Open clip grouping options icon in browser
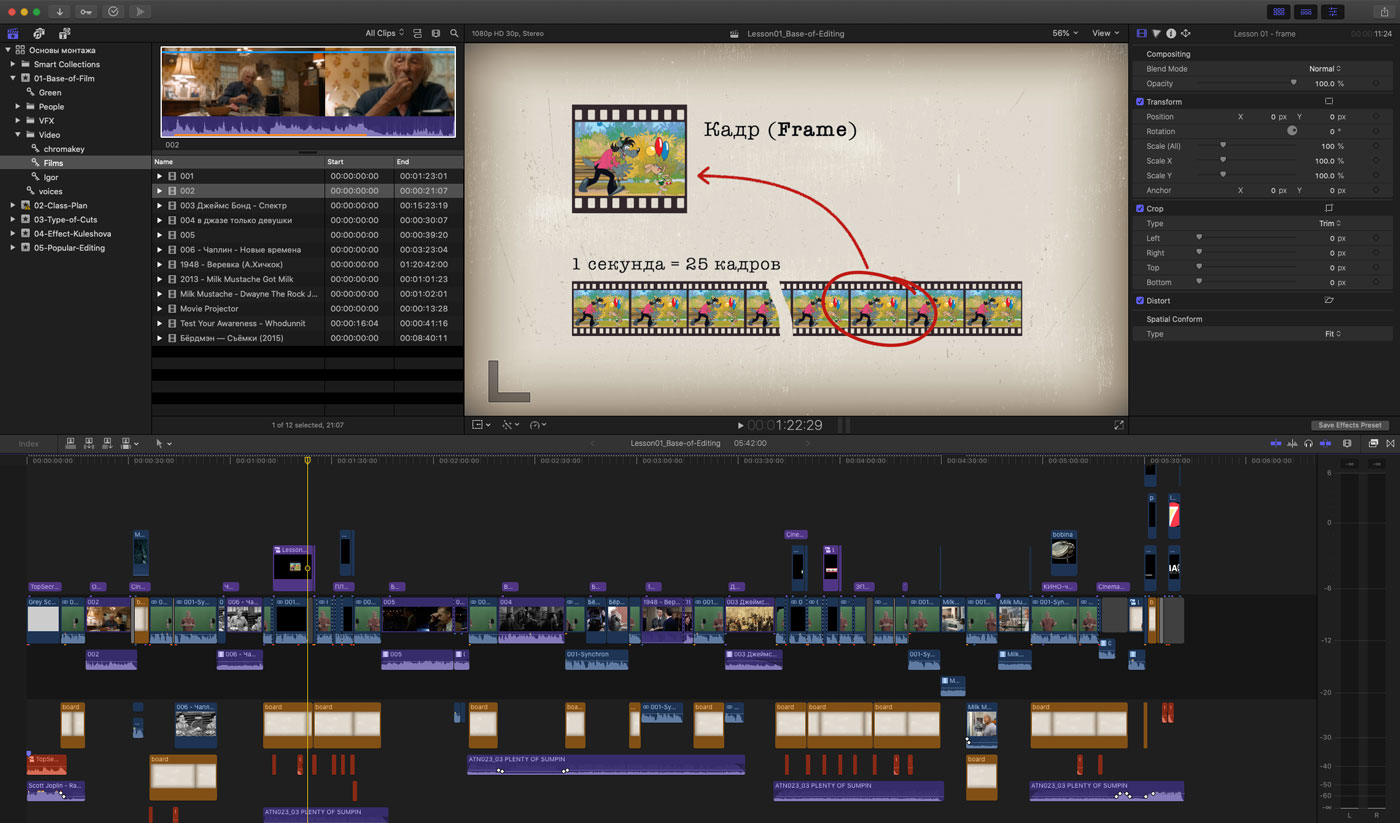This screenshot has width=1400, height=823. coord(436,33)
